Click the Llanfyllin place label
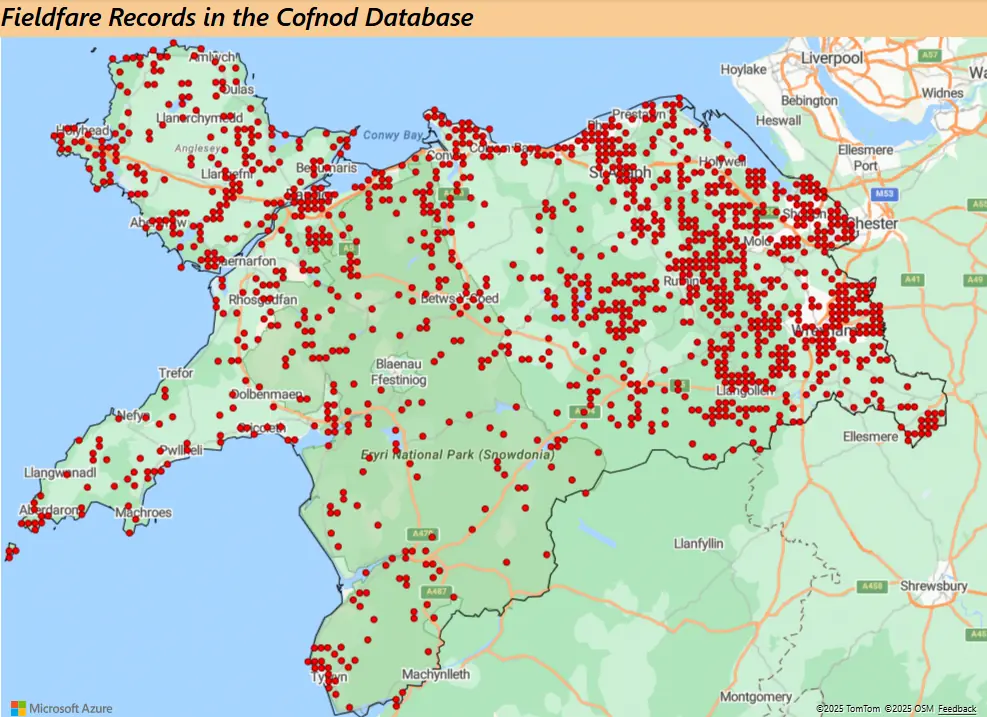 tap(699, 545)
